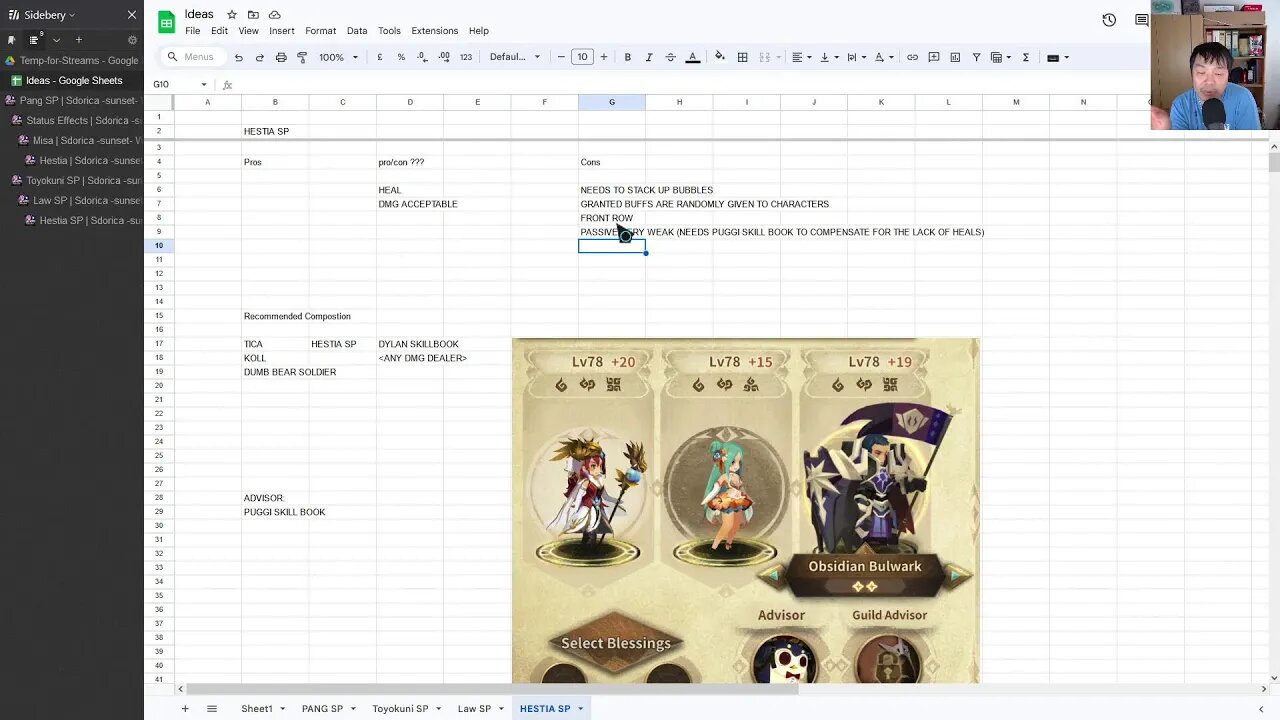Open the Insert menu
Viewport: 1280px width, 720px height.
(x=281, y=31)
